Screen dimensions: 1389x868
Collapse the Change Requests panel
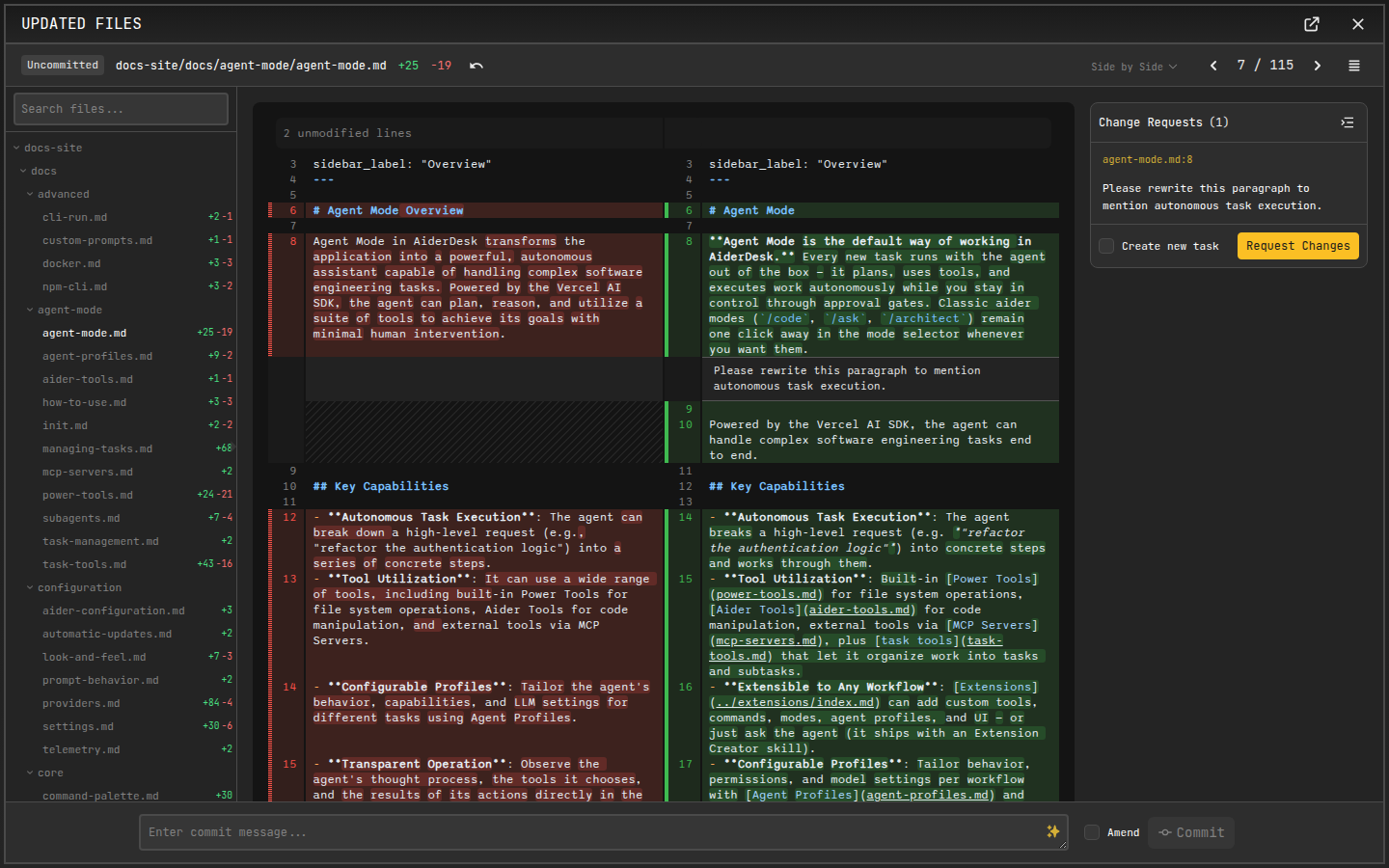pyautogui.click(x=1348, y=122)
